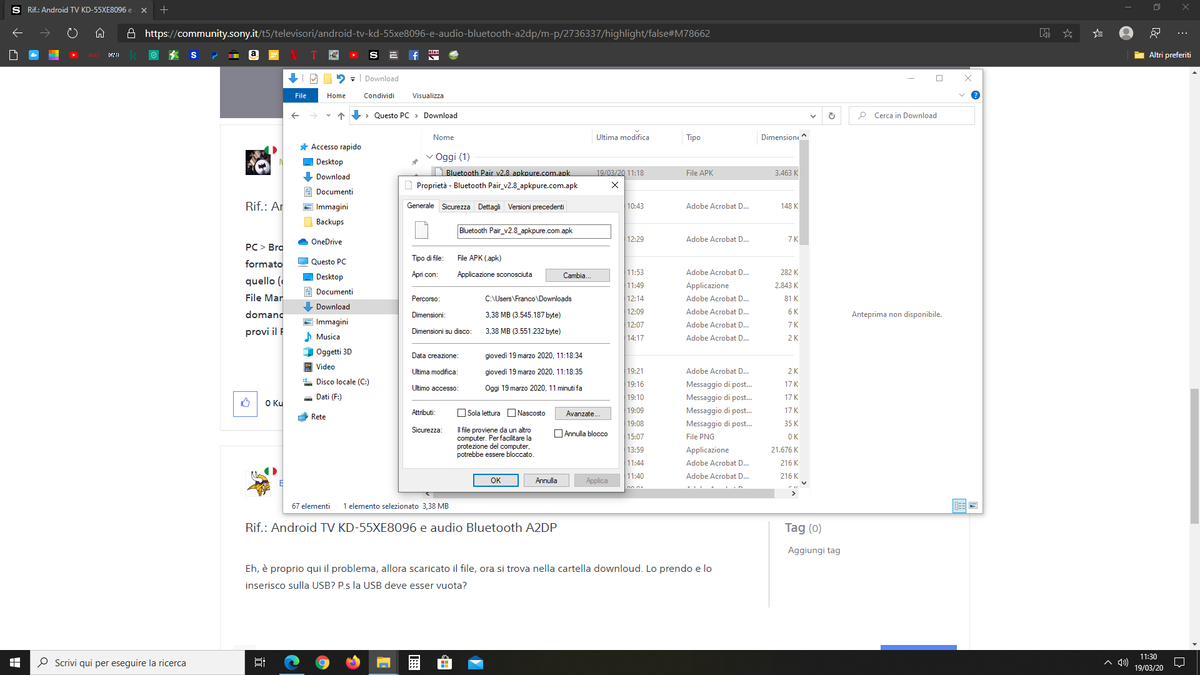This screenshot has height=675, width=1200.
Task: Switch to the Visualizza ribbon tab
Action: [x=428, y=95]
